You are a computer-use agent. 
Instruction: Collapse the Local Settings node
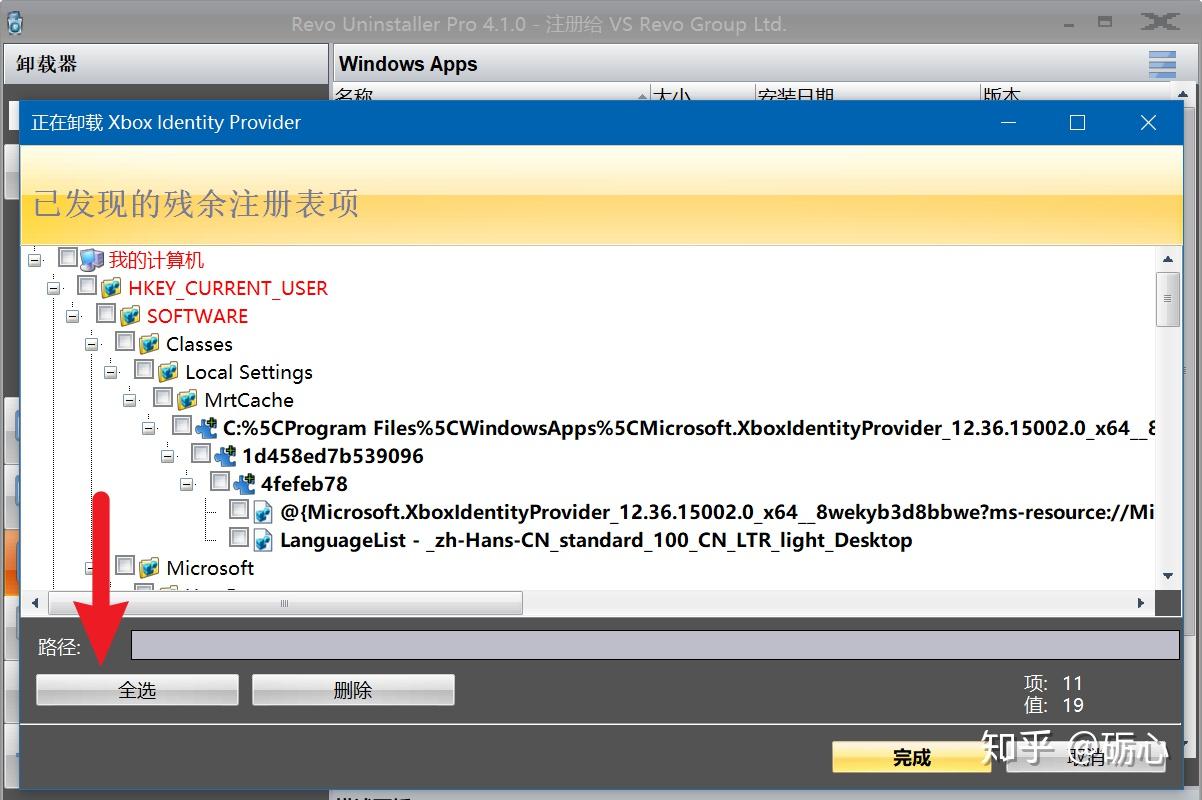click(x=111, y=372)
